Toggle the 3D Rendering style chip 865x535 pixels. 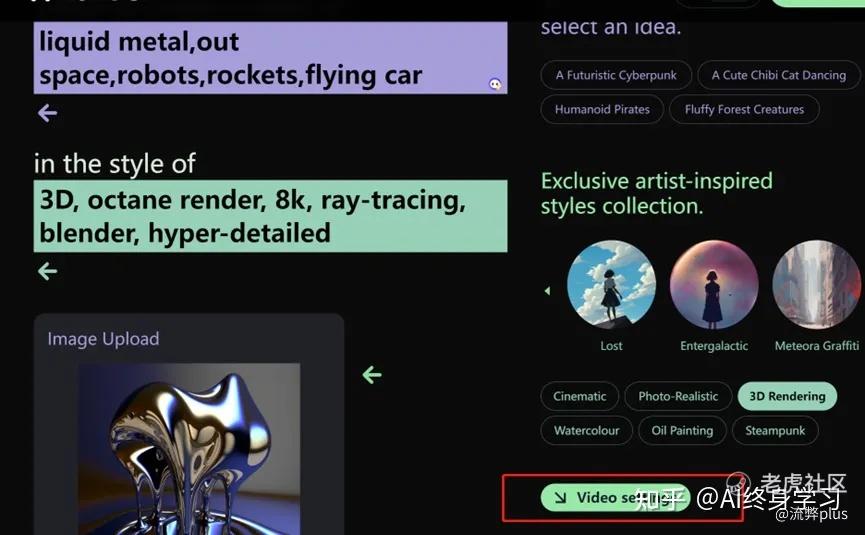(787, 396)
